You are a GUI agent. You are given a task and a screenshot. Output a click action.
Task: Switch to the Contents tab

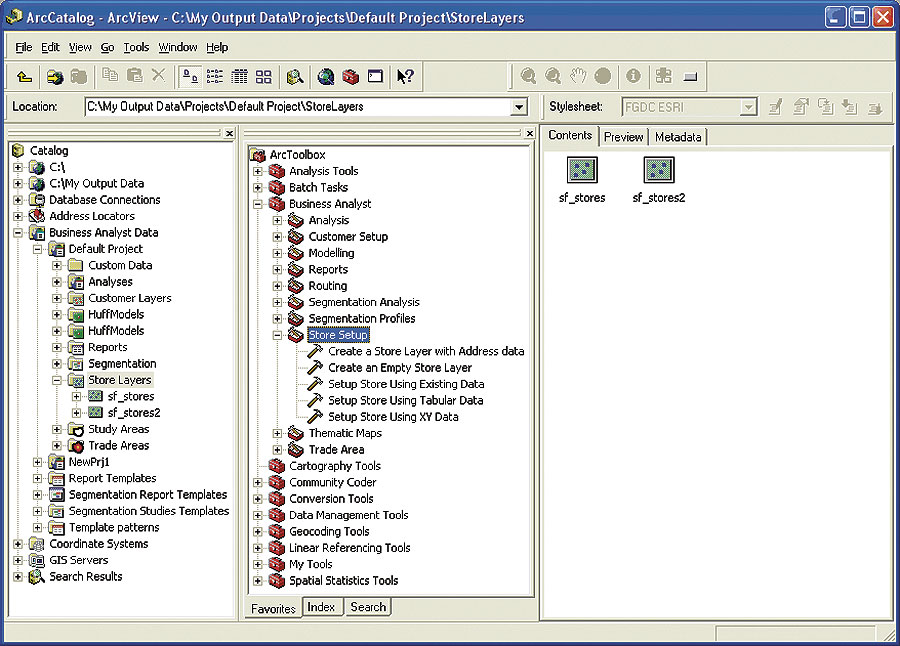pos(570,135)
